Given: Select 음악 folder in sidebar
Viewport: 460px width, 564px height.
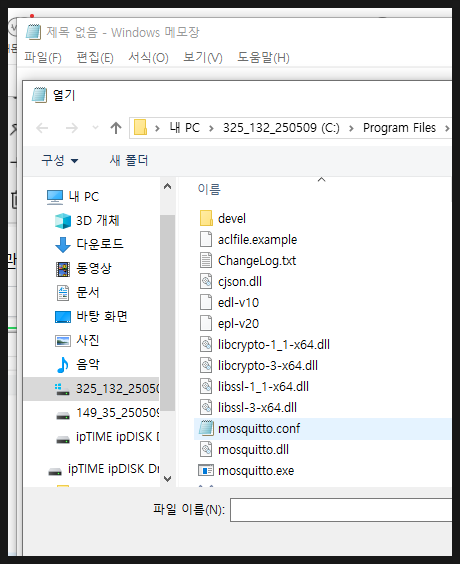Looking at the screenshot, I should pos(87,364).
